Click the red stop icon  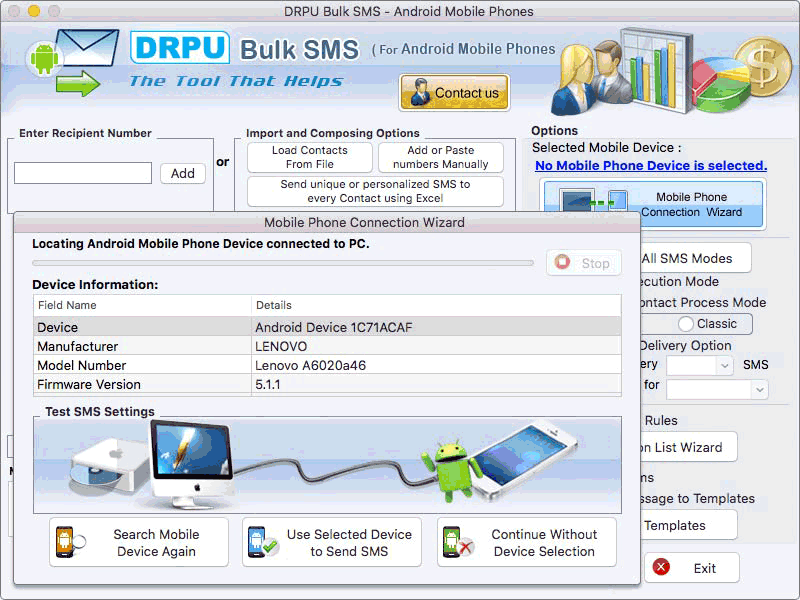click(562, 262)
